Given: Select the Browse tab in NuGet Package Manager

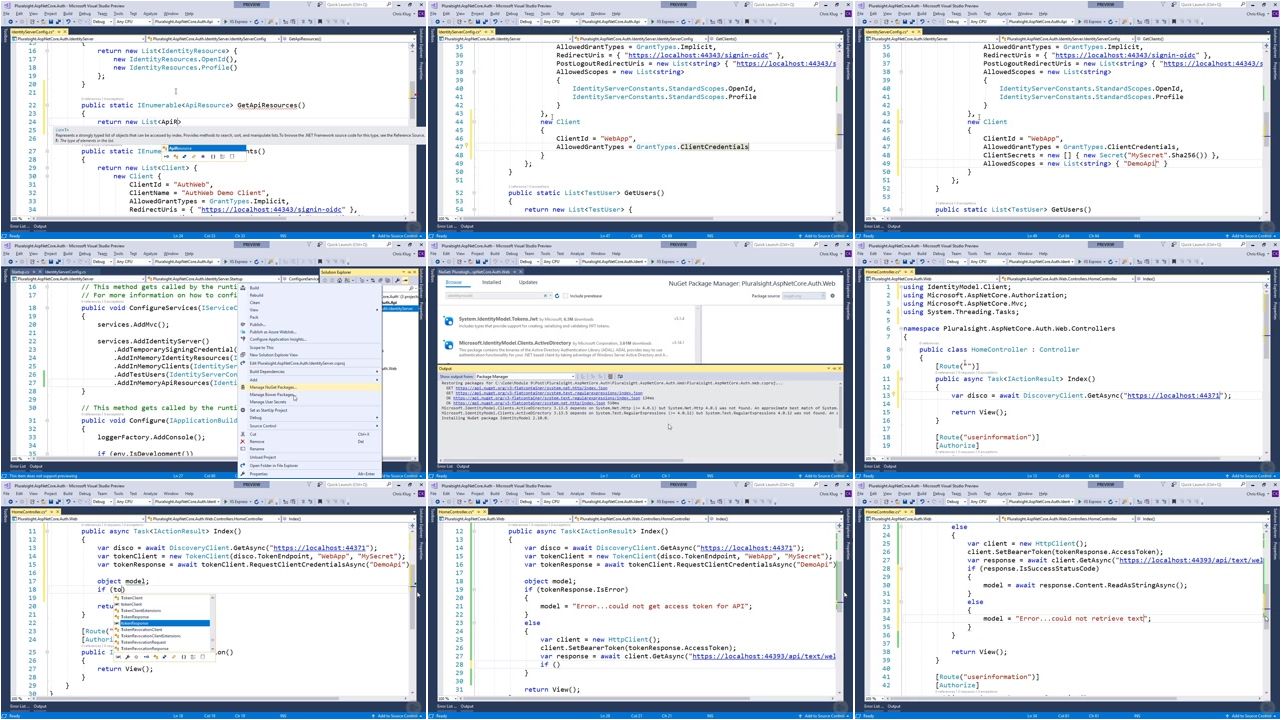Looking at the screenshot, I should pyautogui.click(x=453, y=282).
